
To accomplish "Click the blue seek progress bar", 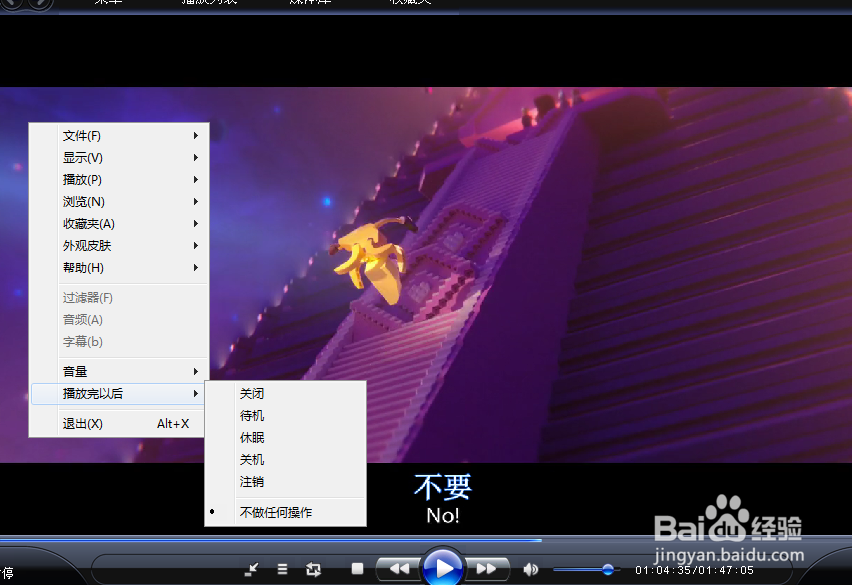I will pos(271,540).
